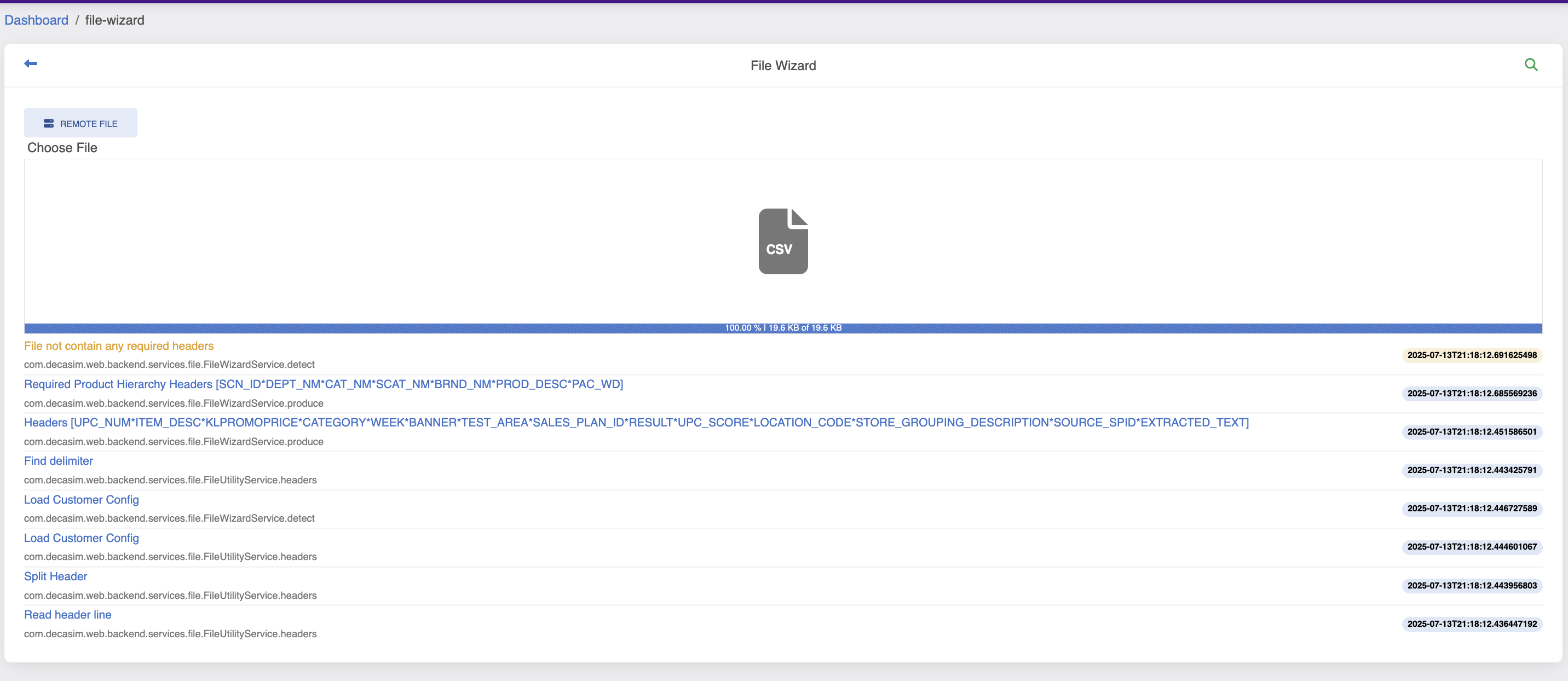Click timestamp badge ending 685569236
Screen dimensions: 1568x681
[1472, 393]
